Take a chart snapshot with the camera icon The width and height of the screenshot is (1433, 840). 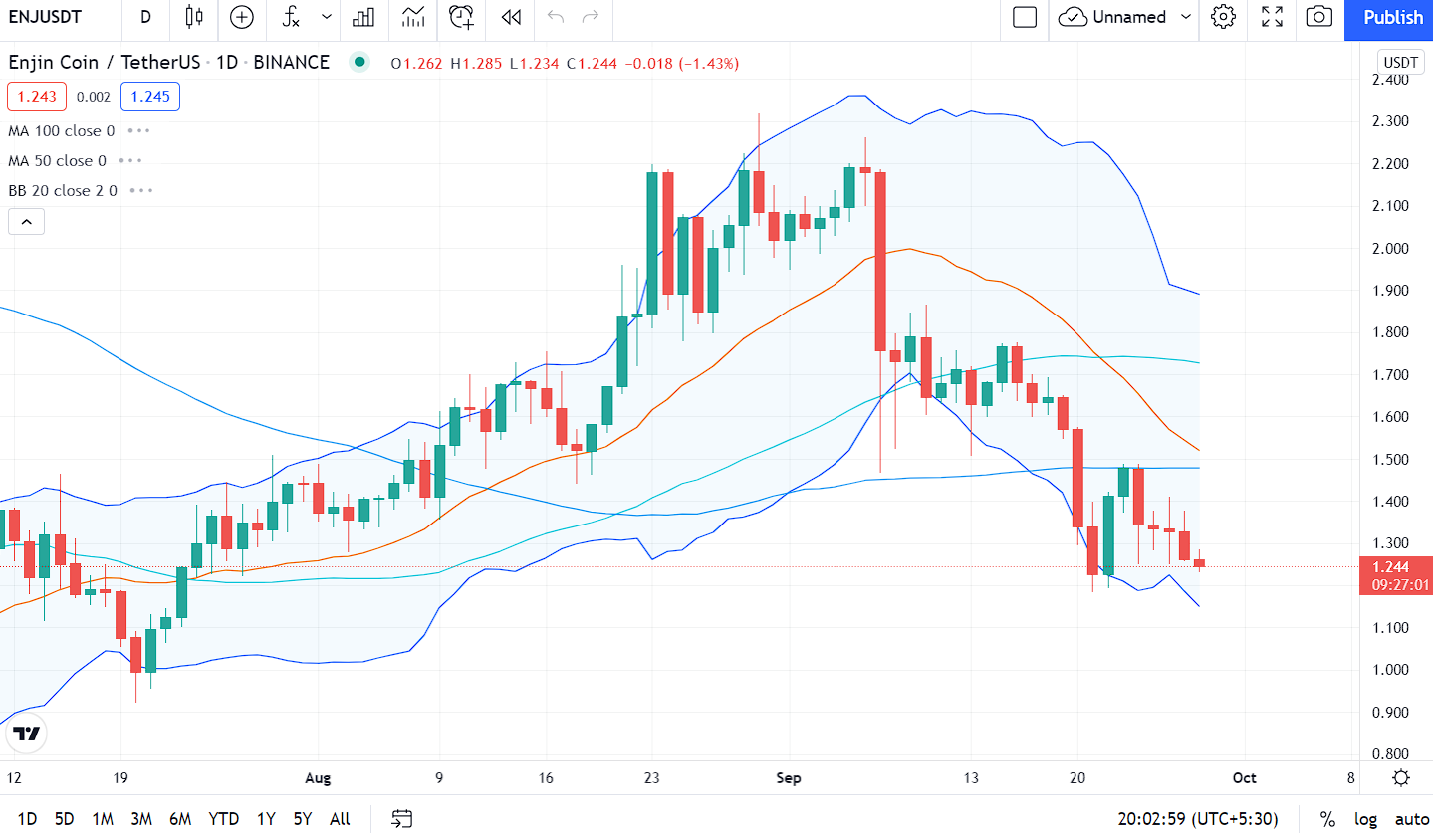click(x=1319, y=17)
